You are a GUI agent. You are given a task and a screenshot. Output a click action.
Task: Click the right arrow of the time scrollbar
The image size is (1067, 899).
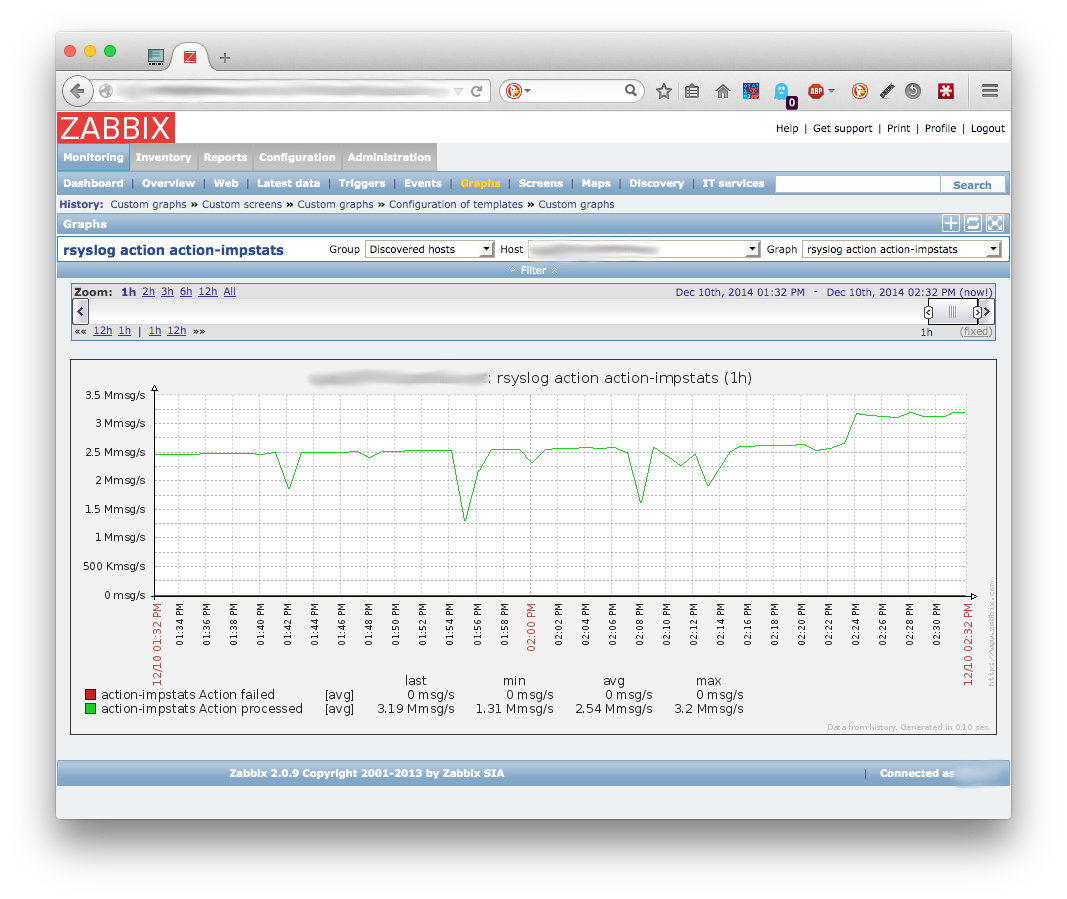[987, 312]
